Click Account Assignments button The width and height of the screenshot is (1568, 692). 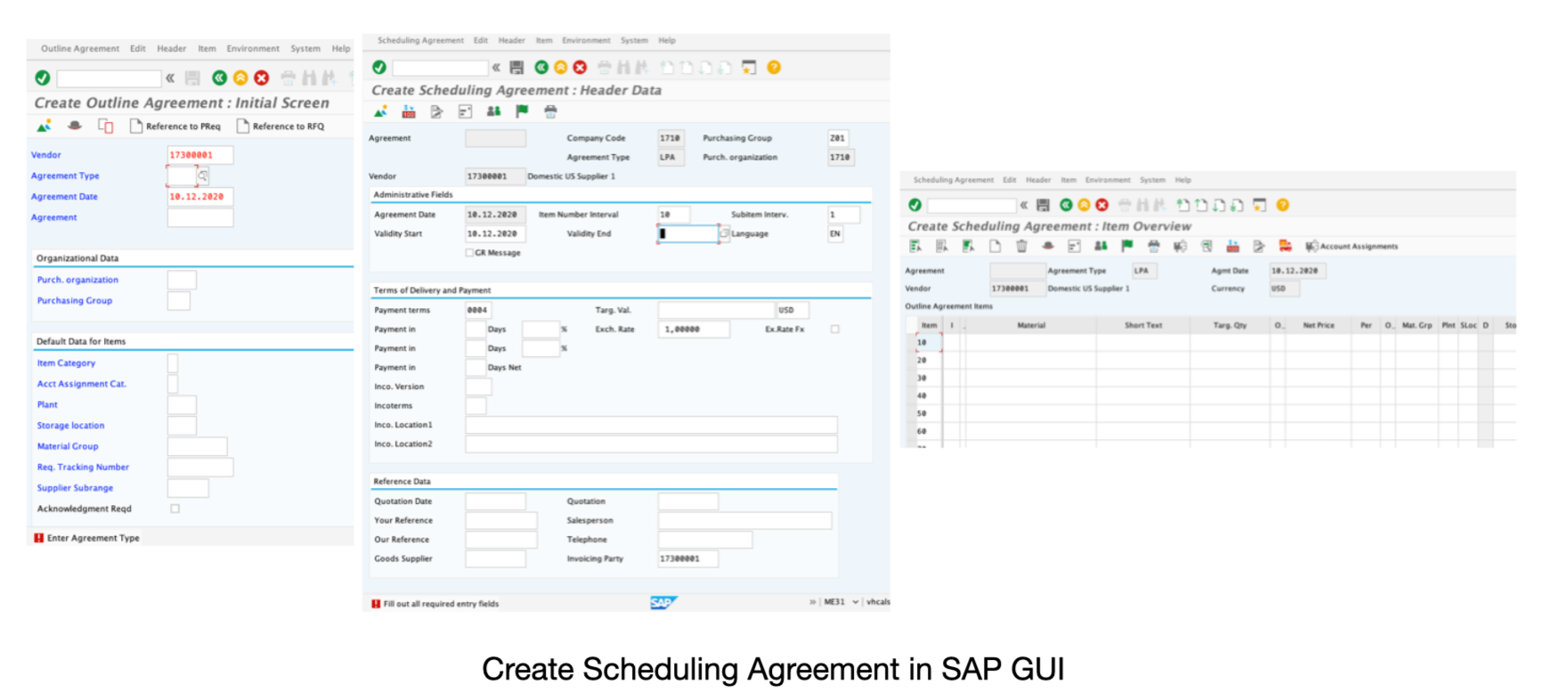point(1351,246)
